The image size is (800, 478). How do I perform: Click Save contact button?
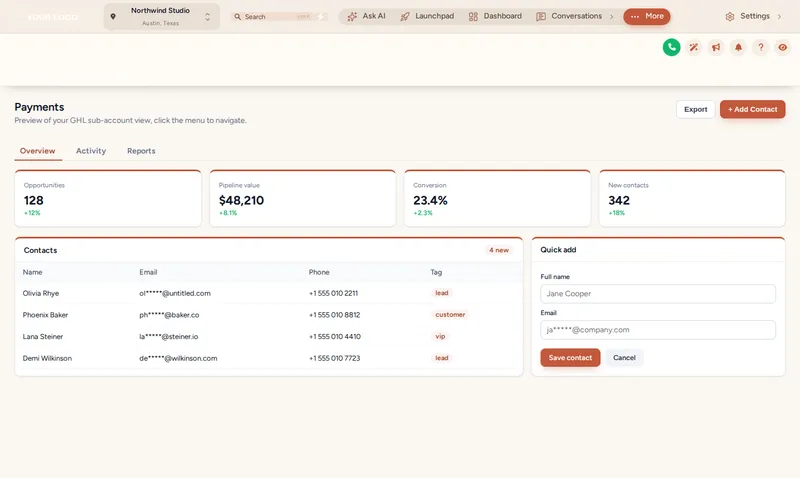[x=570, y=358]
